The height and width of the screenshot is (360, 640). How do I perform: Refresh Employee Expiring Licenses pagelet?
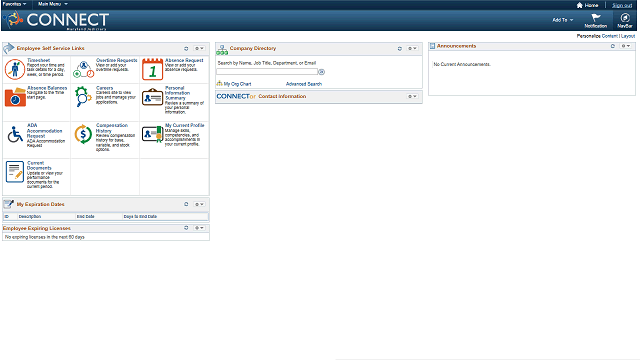(186, 228)
